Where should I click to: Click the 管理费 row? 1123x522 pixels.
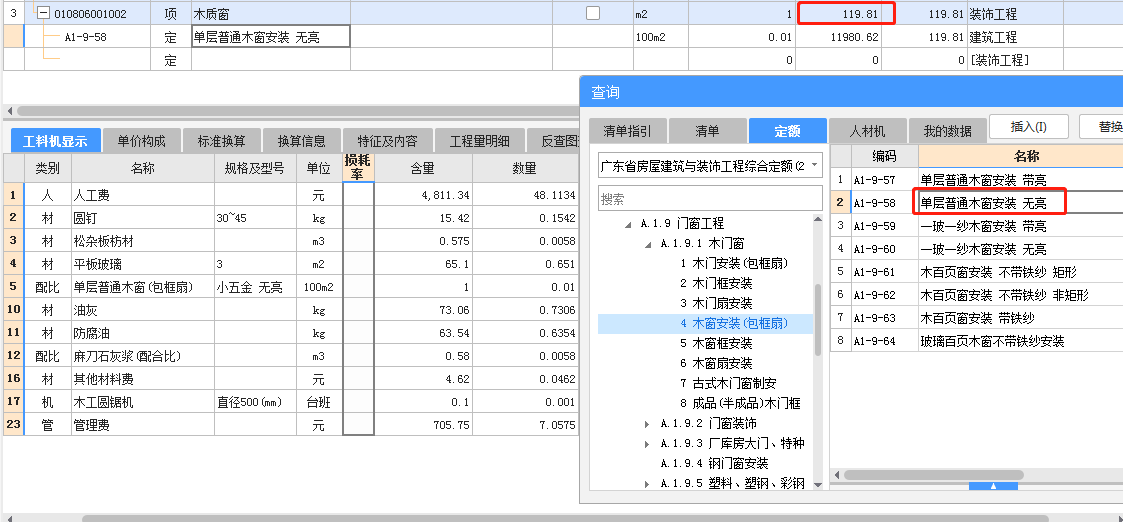(290, 425)
